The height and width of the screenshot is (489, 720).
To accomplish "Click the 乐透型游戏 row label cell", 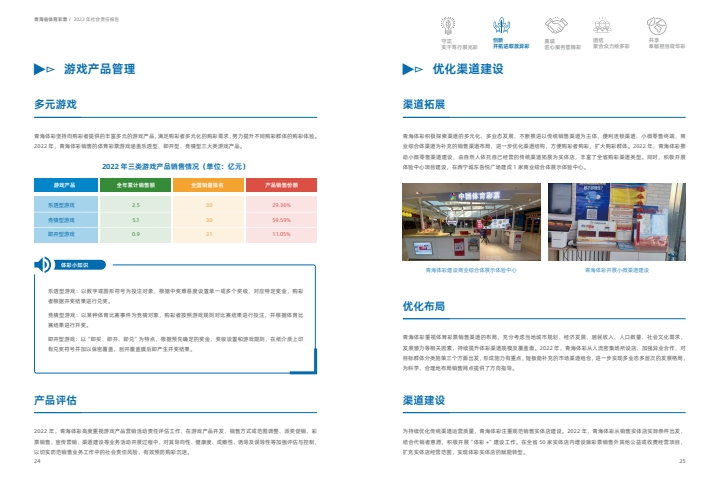I will pos(66,205).
